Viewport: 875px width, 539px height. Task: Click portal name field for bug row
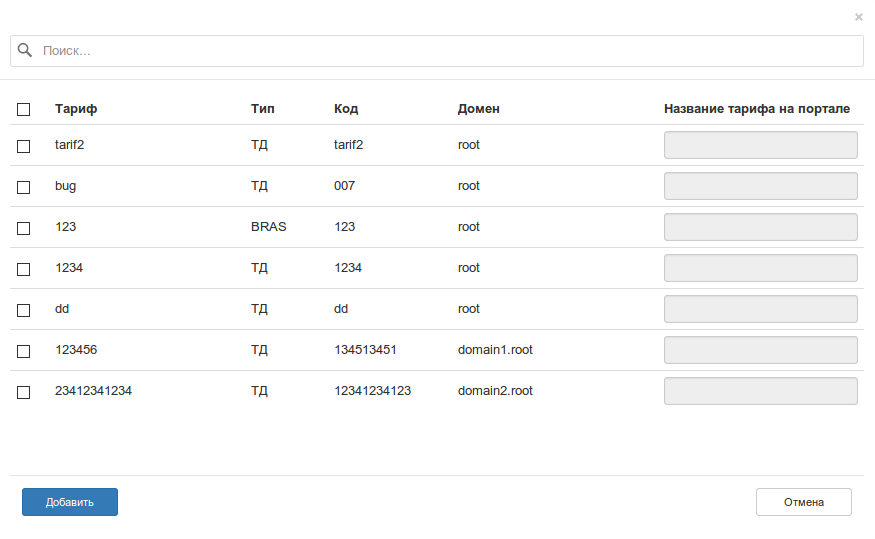tap(760, 186)
